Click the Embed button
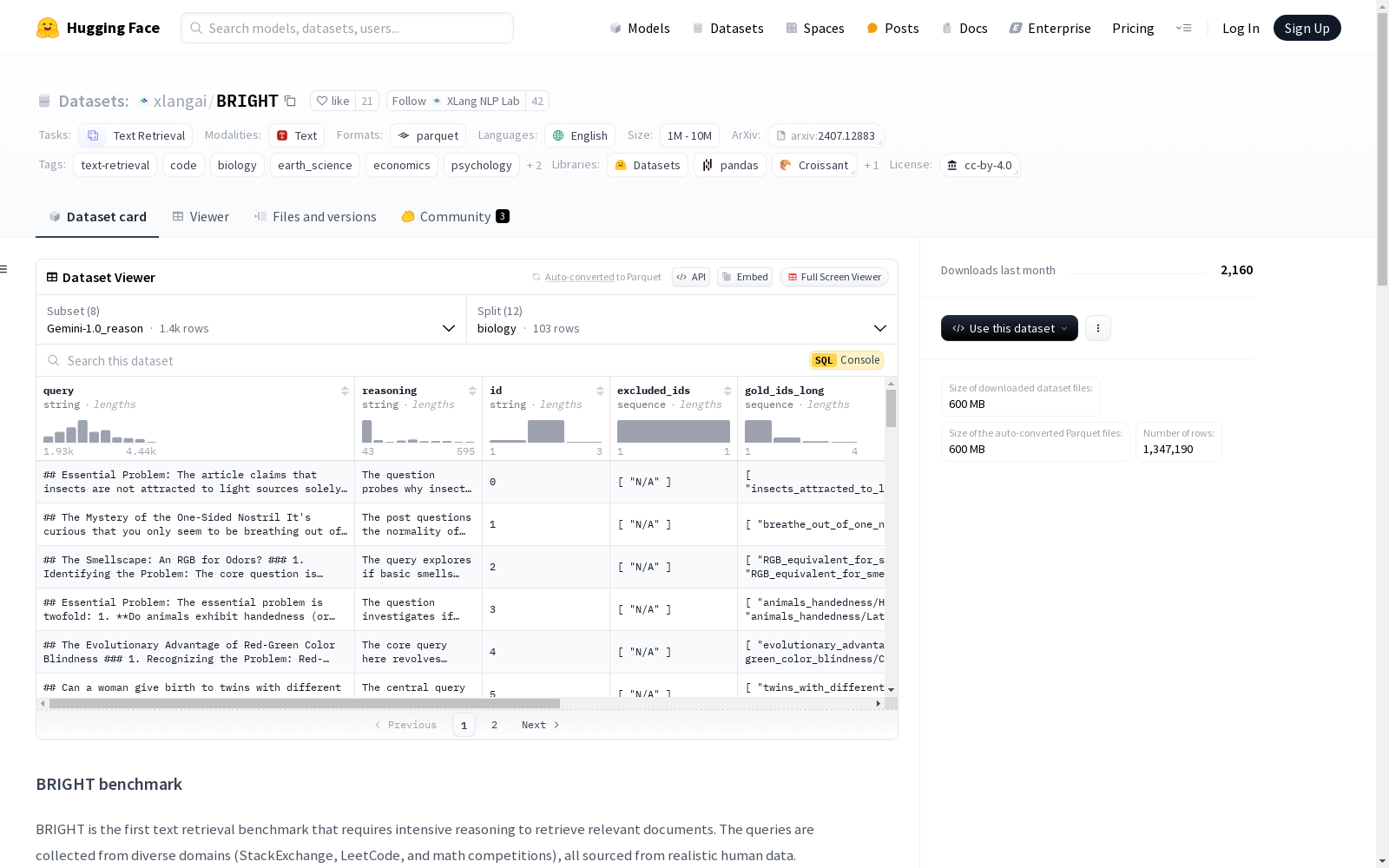 [x=745, y=277]
